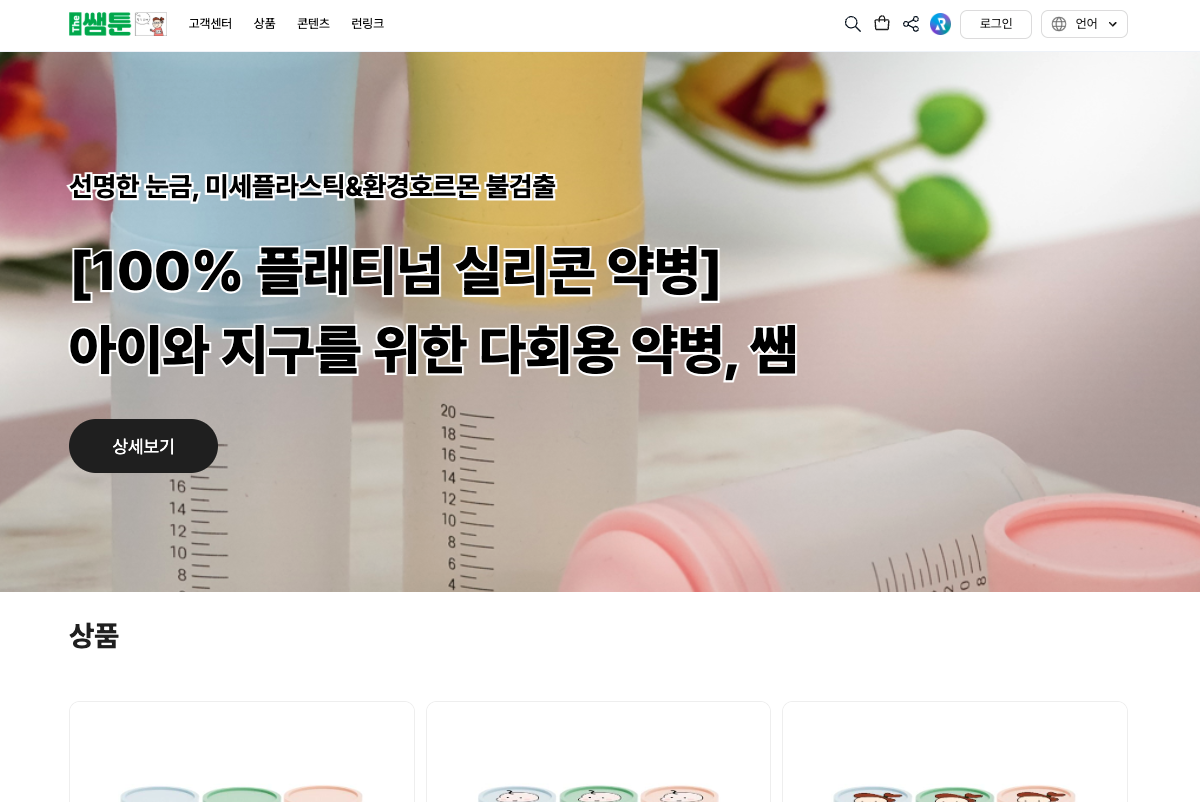
Task: Click the share icon in header
Action: (x=911, y=24)
